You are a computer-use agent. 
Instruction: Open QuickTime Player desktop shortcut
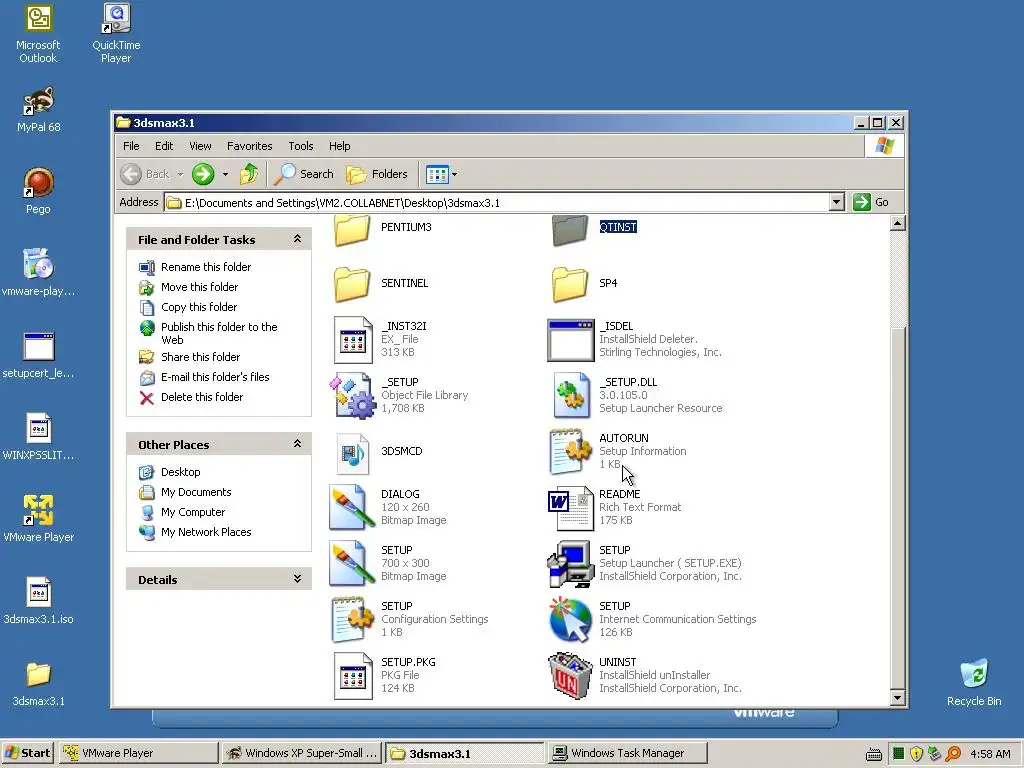pyautogui.click(x=116, y=34)
